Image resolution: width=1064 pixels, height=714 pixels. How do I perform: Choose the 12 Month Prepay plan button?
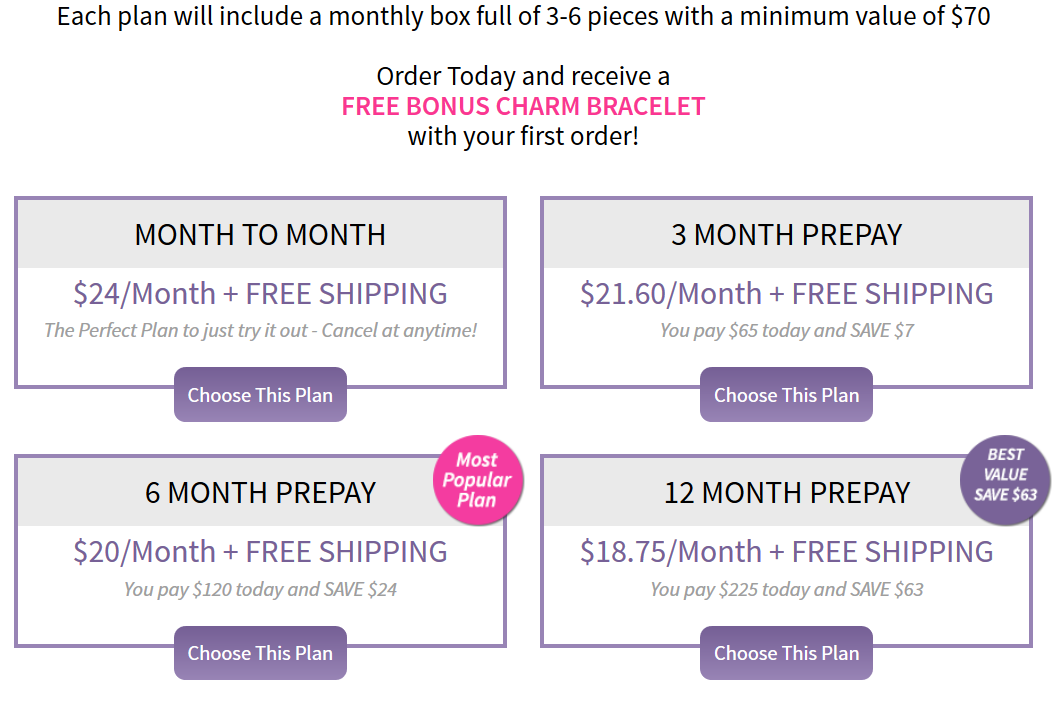[786, 652]
